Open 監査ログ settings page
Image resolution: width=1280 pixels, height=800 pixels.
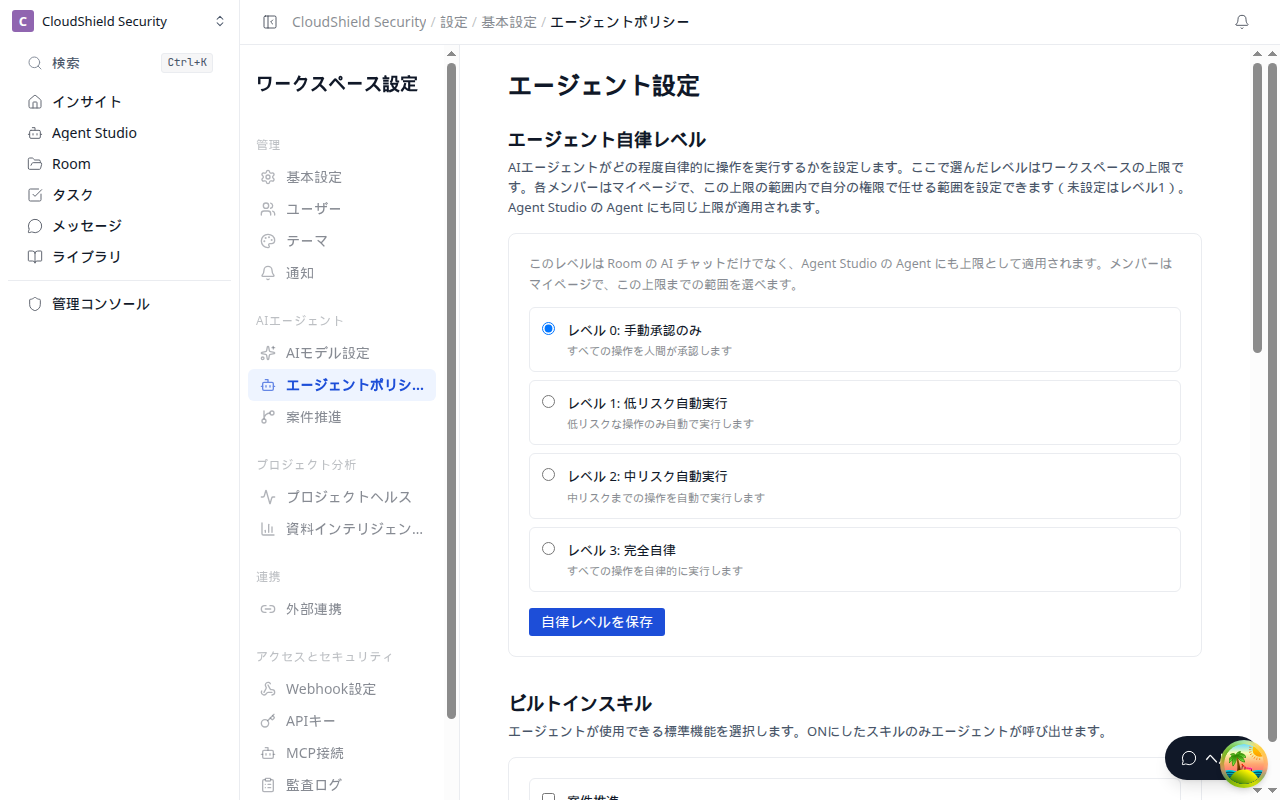click(x=342, y=785)
